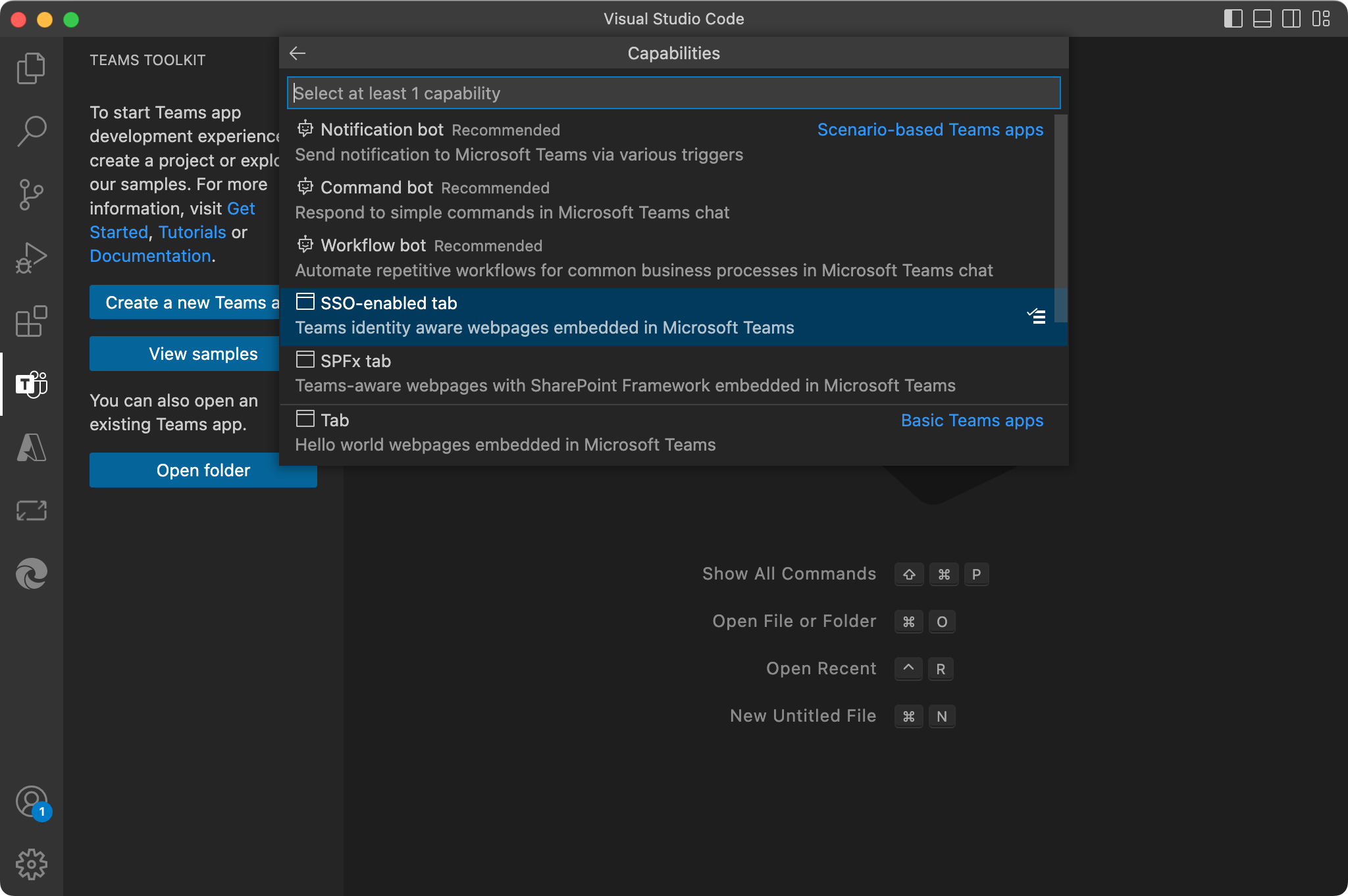Open the Accounts menu with badge
The width and height of the screenshot is (1348, 896).
tap(31, 802)
